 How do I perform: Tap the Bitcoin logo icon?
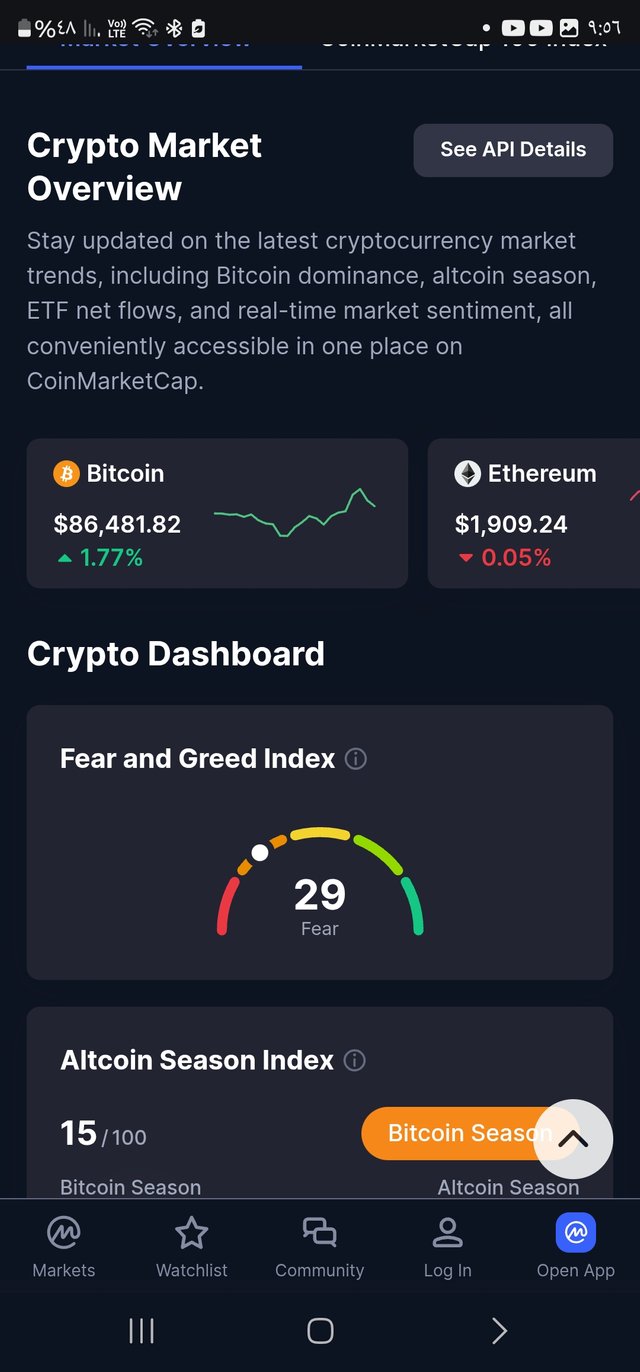coord(66,474)
